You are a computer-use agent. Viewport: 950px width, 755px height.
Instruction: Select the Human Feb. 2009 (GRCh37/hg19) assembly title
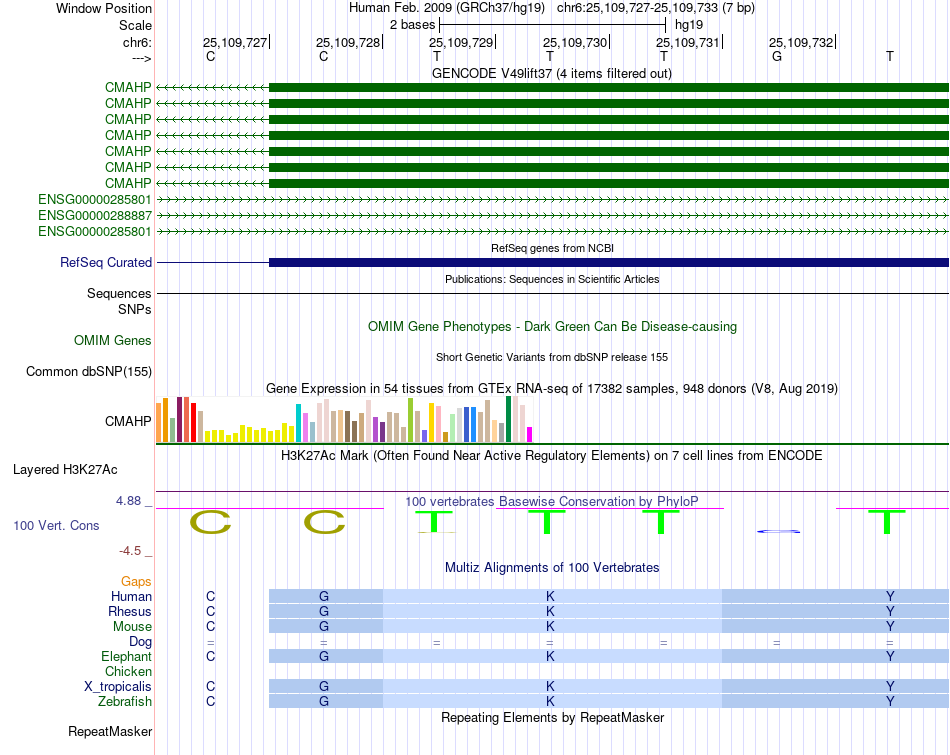[447, 8]
